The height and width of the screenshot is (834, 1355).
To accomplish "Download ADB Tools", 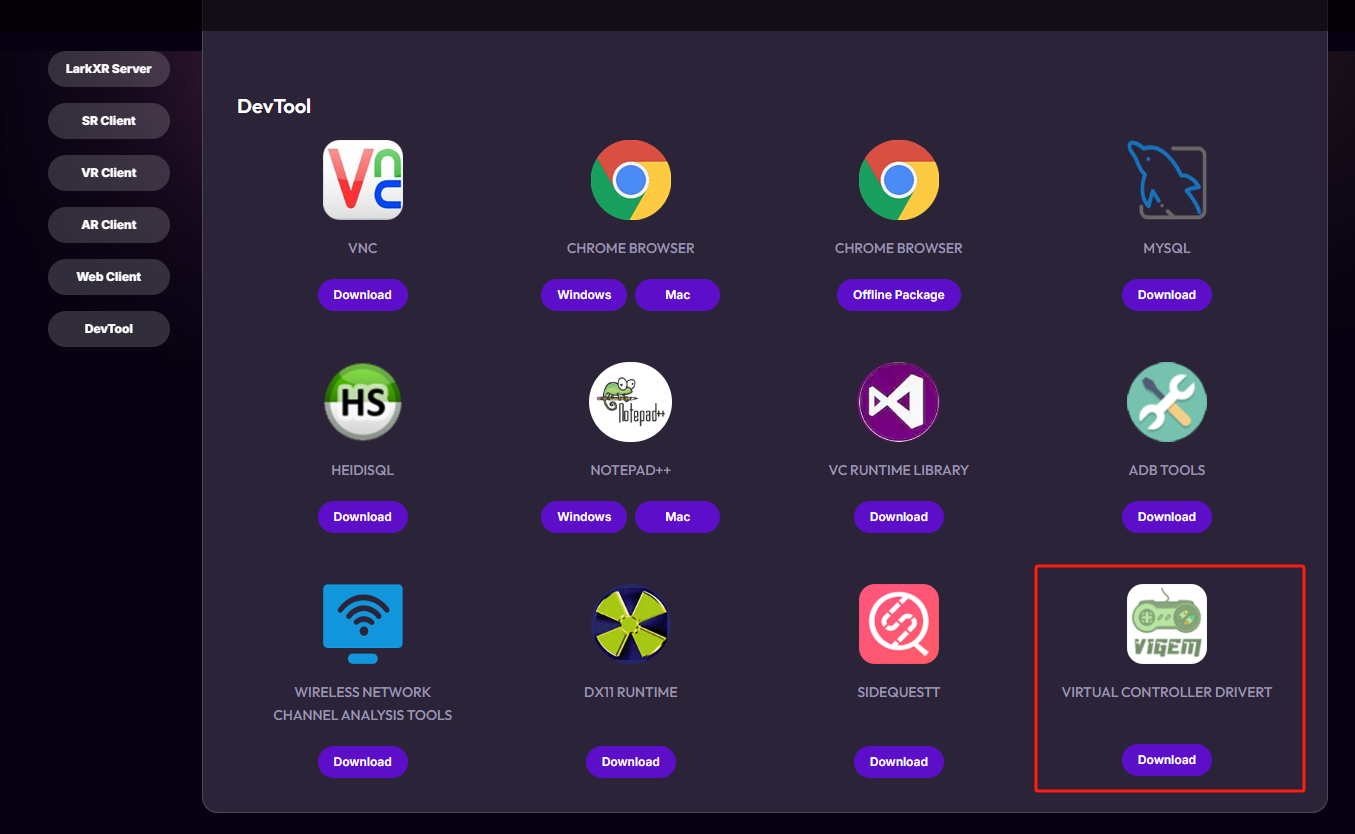I will (x=1167, y=517).
